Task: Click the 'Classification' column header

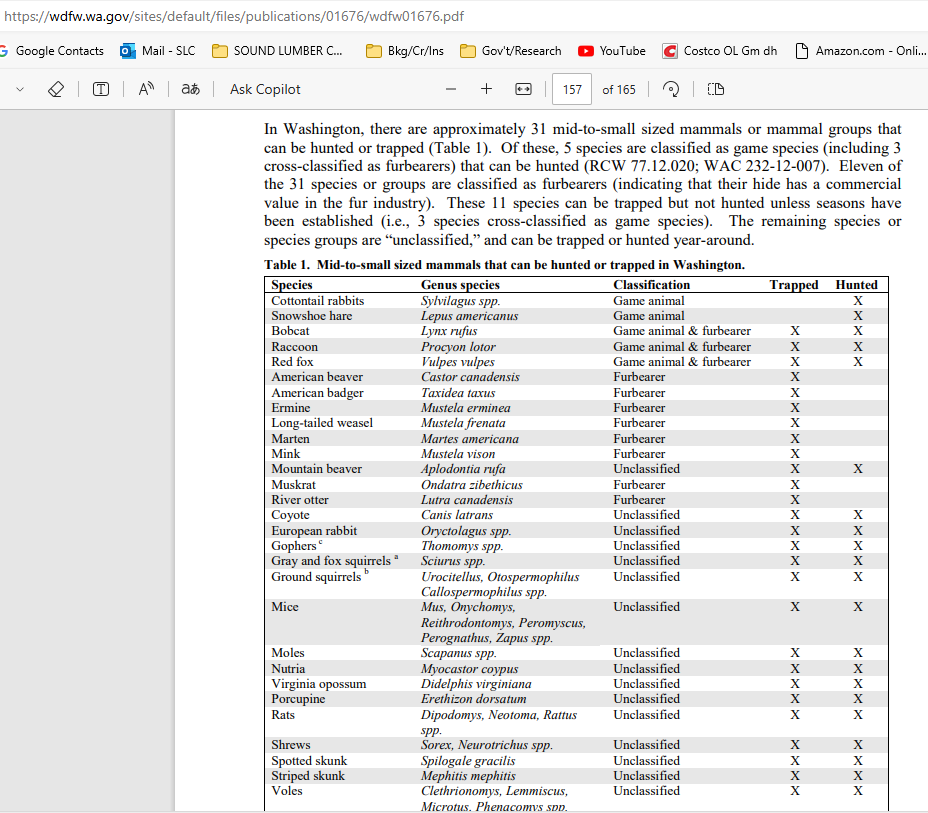Action: 652,285
